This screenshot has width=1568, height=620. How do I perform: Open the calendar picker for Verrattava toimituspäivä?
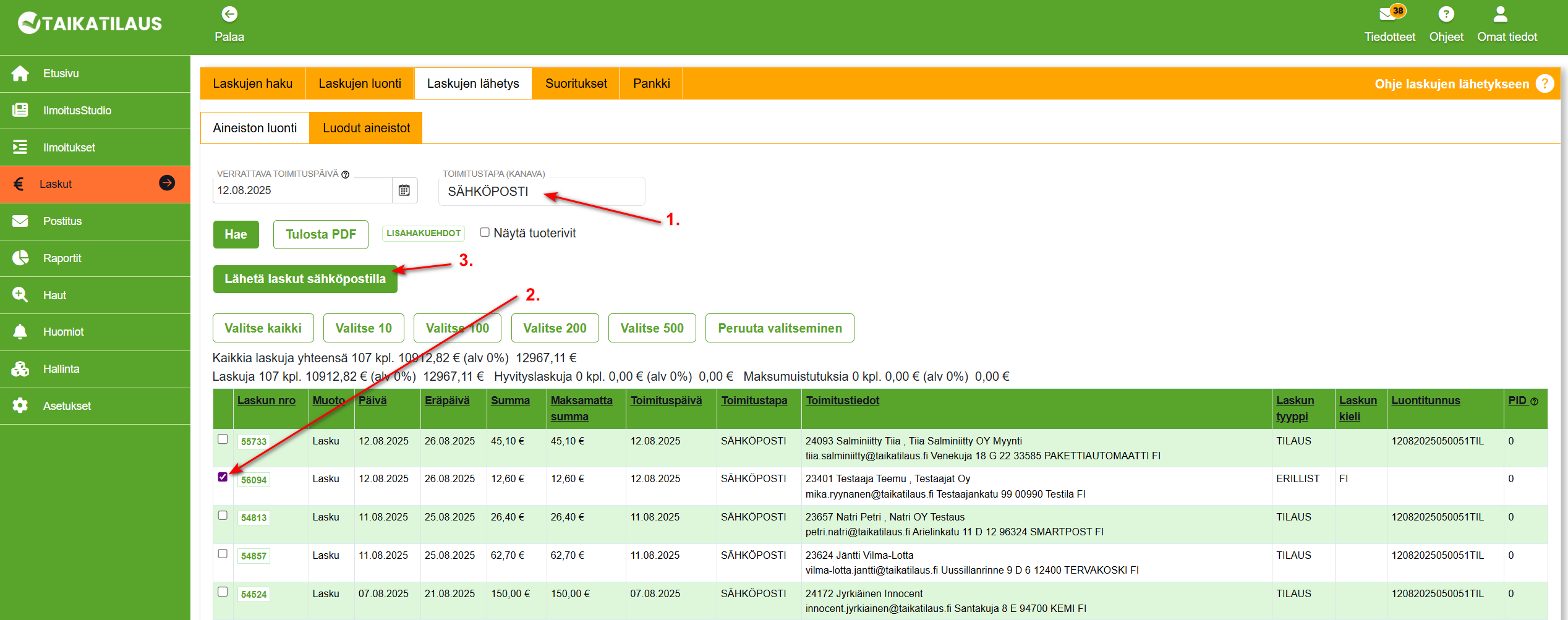pos(404,190)
